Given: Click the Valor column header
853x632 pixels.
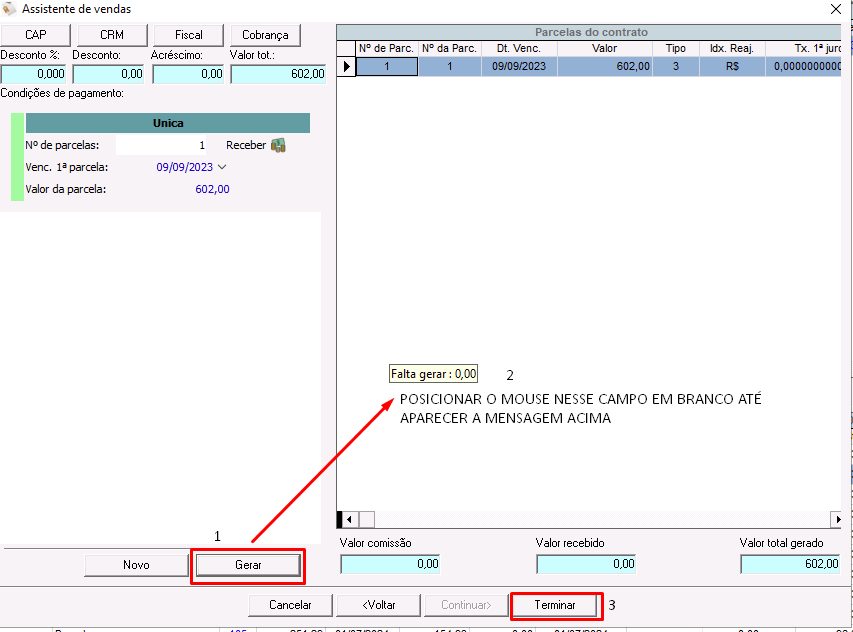Looking at the screenshot, I should (x=604, y=48).
